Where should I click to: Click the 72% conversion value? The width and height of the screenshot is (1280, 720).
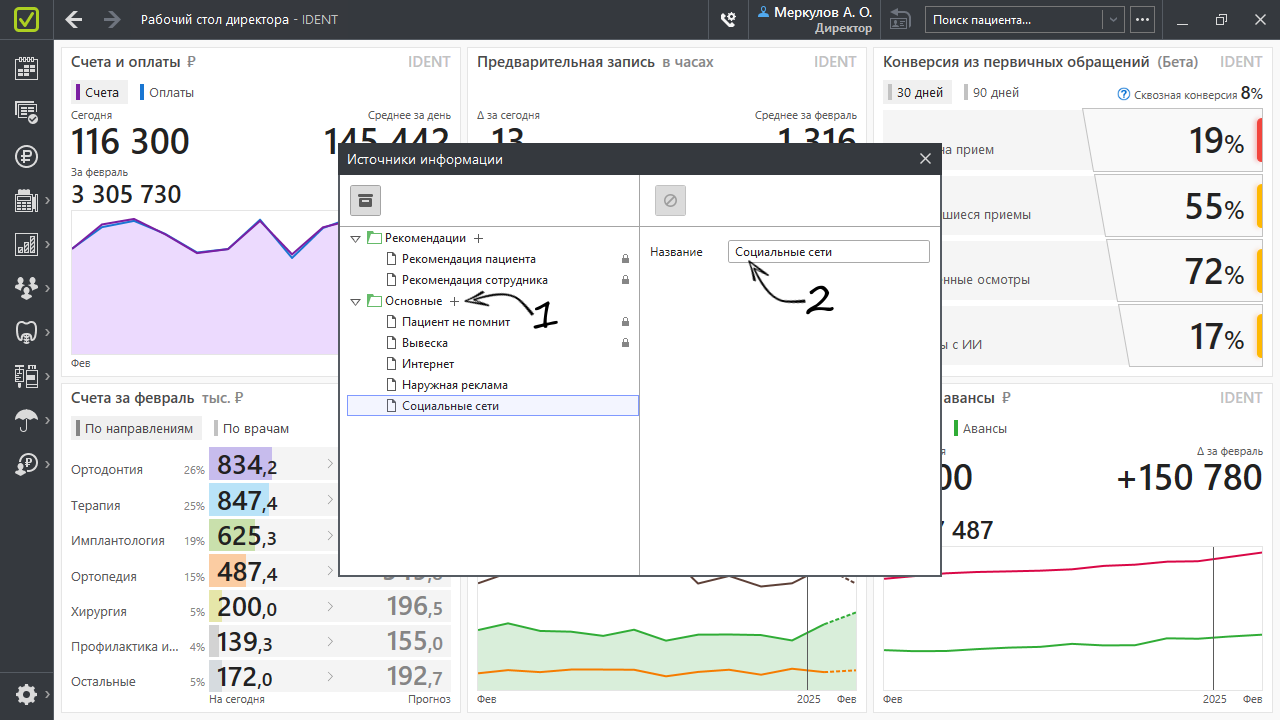point(1216,272)
